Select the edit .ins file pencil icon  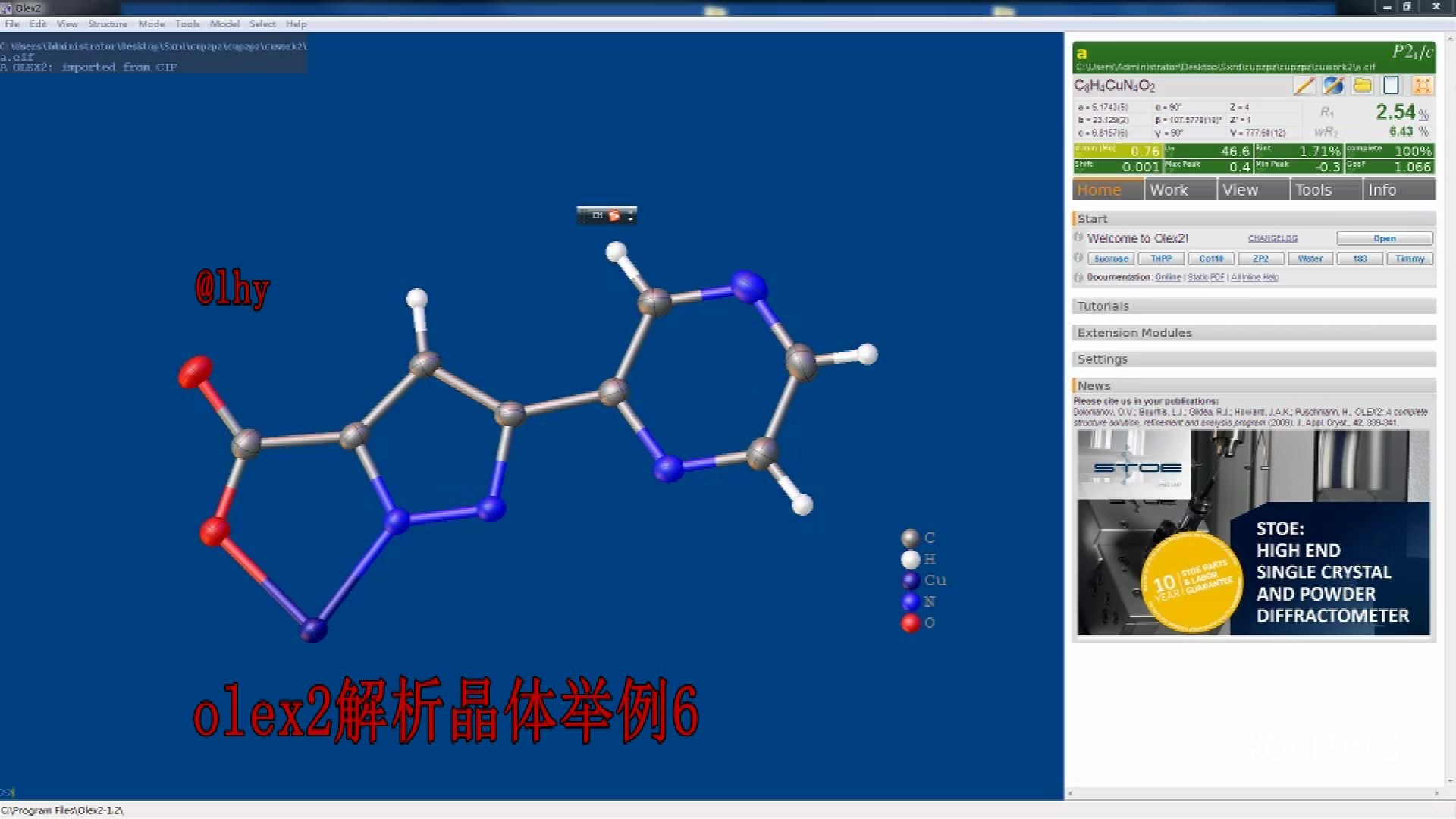click(1304, 86)
